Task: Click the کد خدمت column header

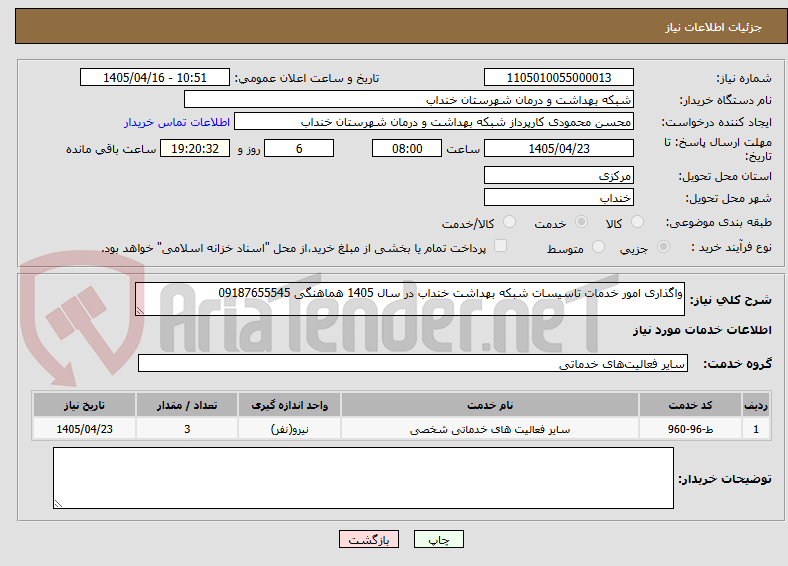Action: point(691,405)
